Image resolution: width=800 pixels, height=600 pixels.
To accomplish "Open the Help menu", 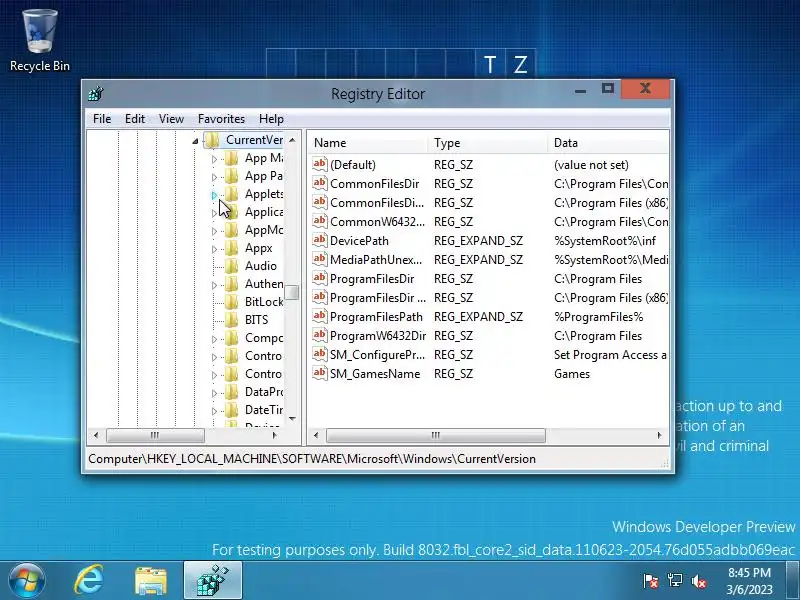I will tap(271, 119).
